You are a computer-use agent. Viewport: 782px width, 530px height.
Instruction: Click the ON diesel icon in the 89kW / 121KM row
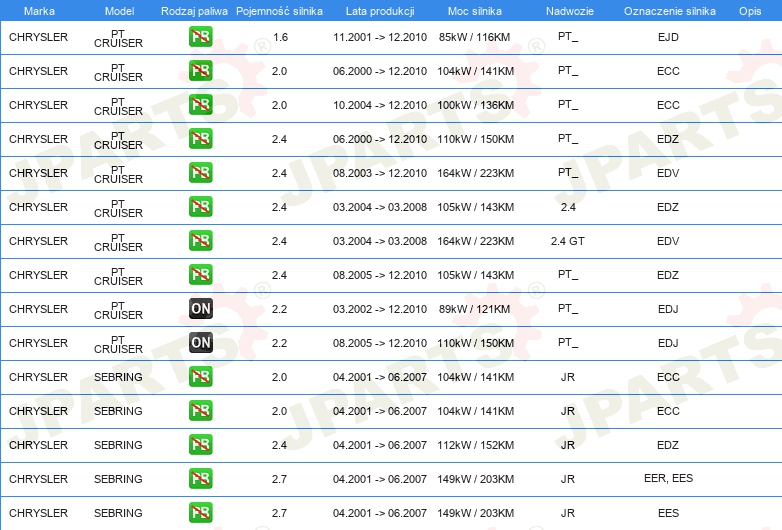200,309
